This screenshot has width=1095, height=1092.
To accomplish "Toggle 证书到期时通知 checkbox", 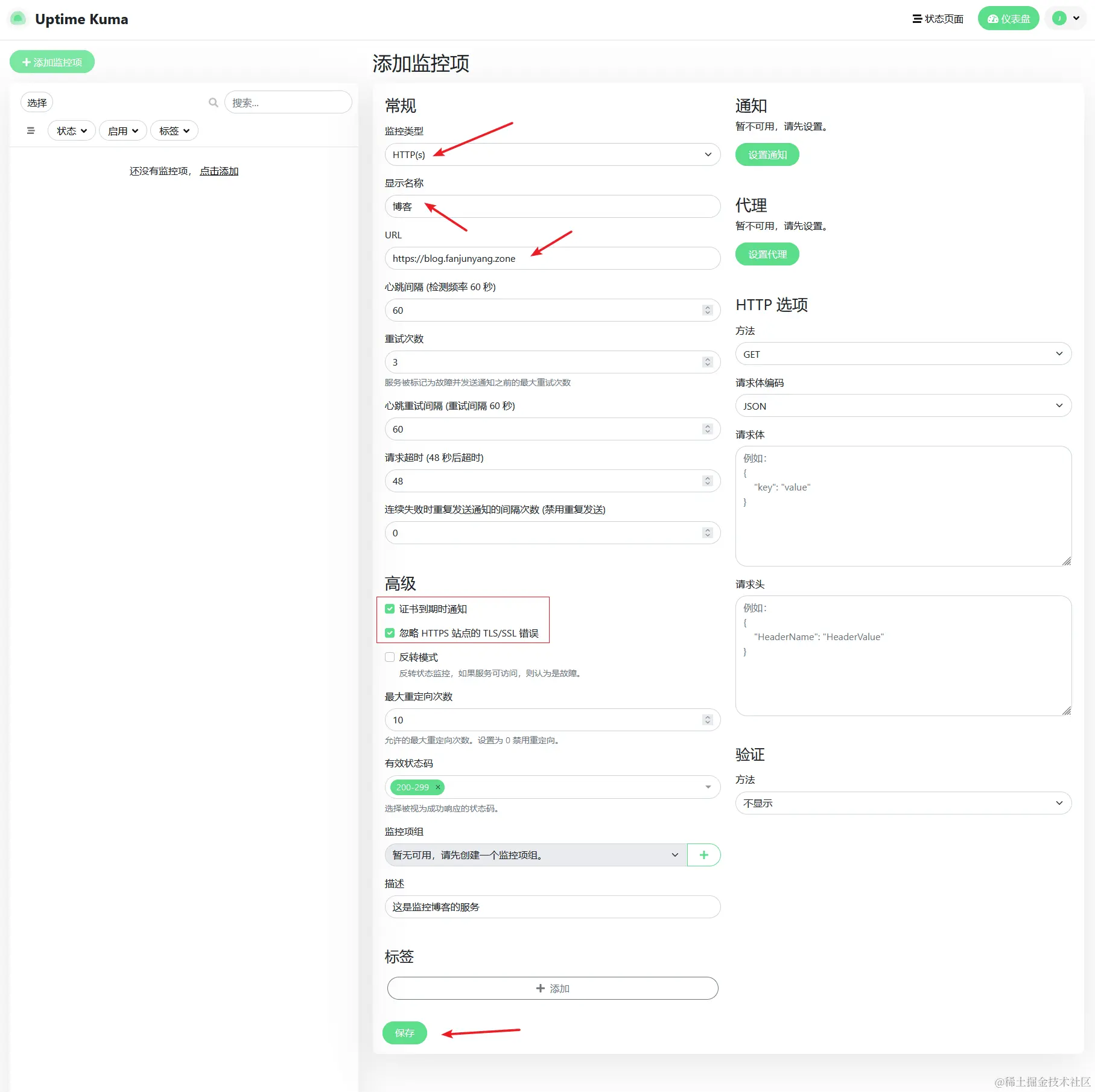I will point(390,609).
